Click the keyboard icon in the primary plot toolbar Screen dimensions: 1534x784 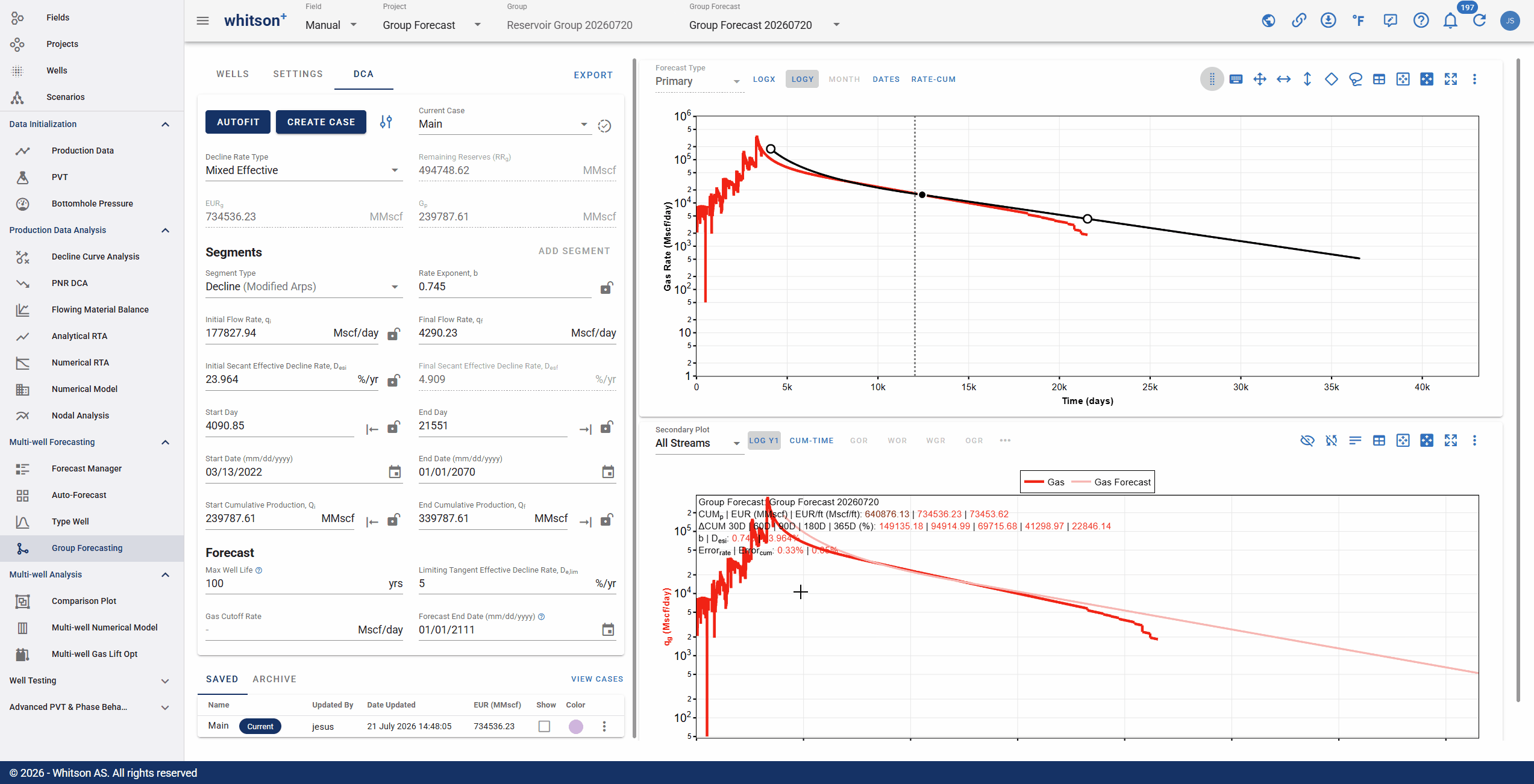click(1236, 79)
